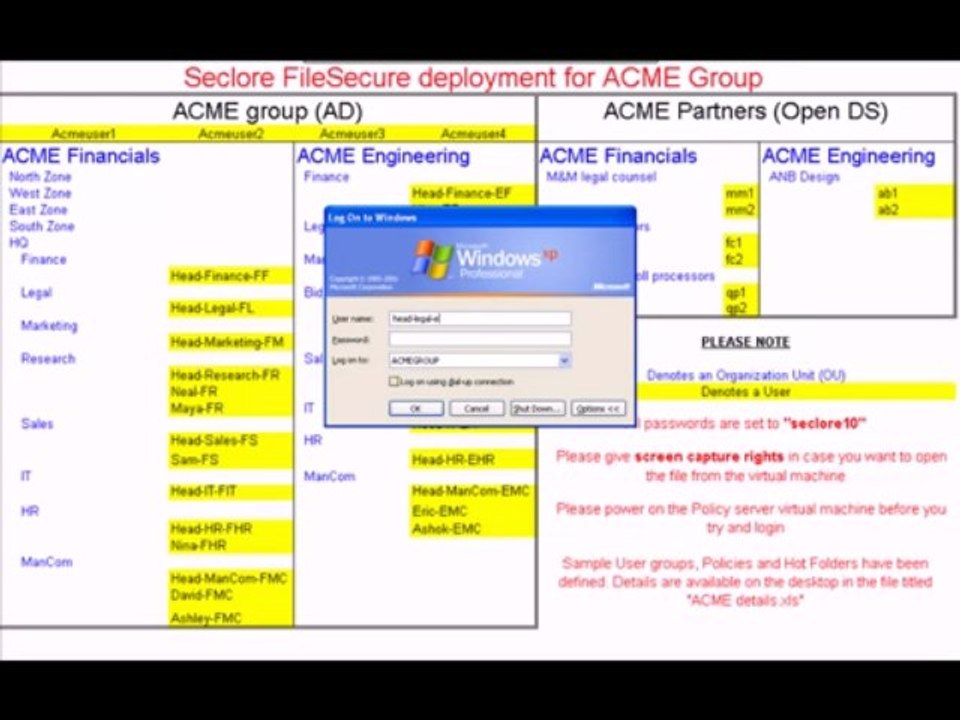
Task: Select Head-IT-FIT user label
Action: pyautogui.click(x=203, y=491)
